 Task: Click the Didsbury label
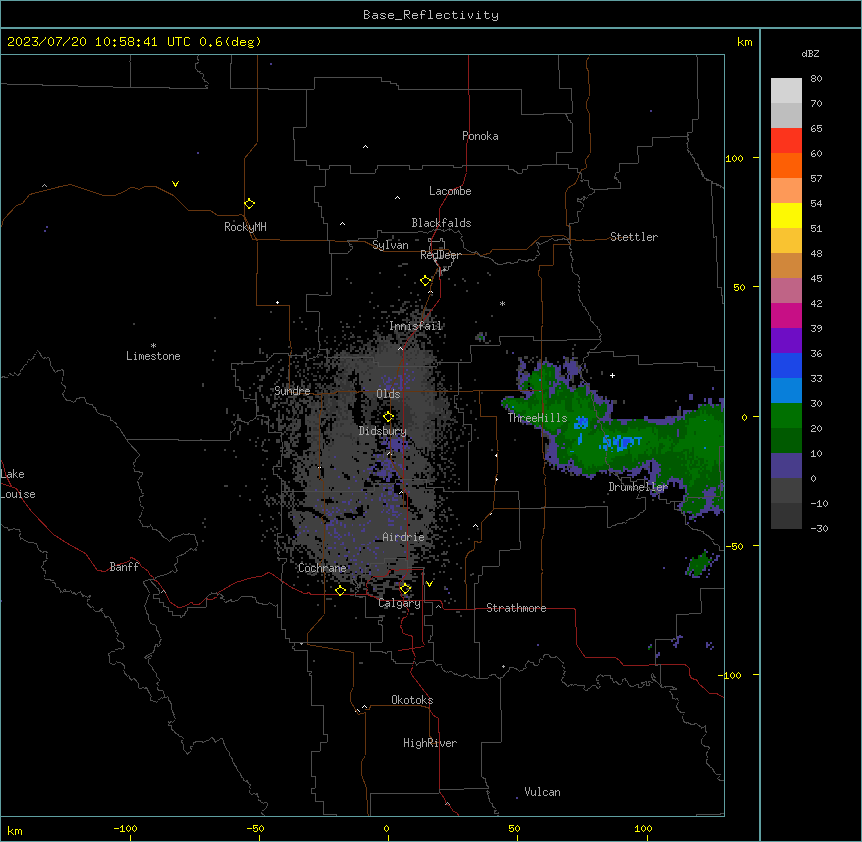pyautogui.click(x=382, y=431)
